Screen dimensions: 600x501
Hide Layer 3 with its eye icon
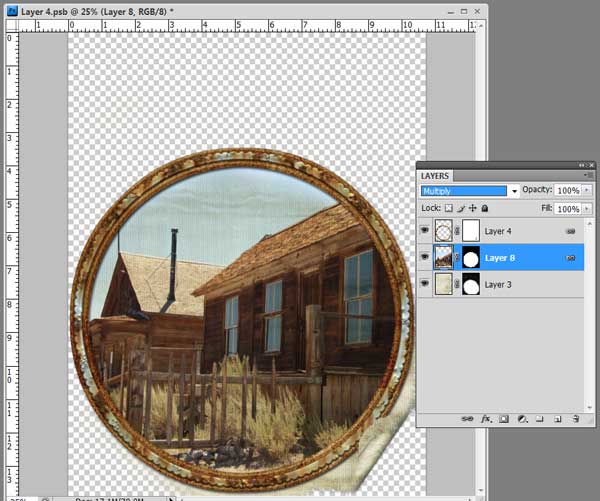(x=425, y=284)
